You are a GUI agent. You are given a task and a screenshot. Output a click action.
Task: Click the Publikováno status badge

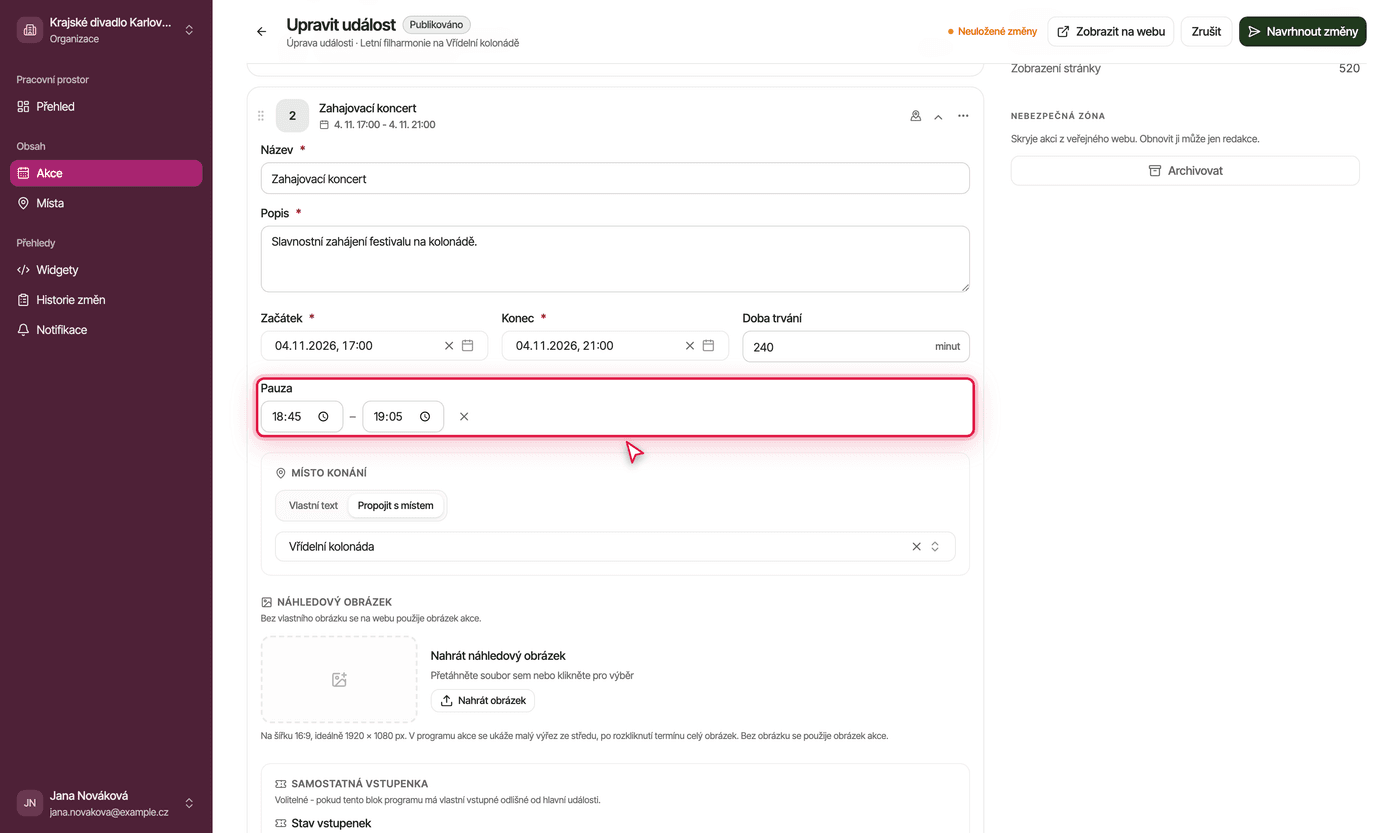(x=436, y=24)
